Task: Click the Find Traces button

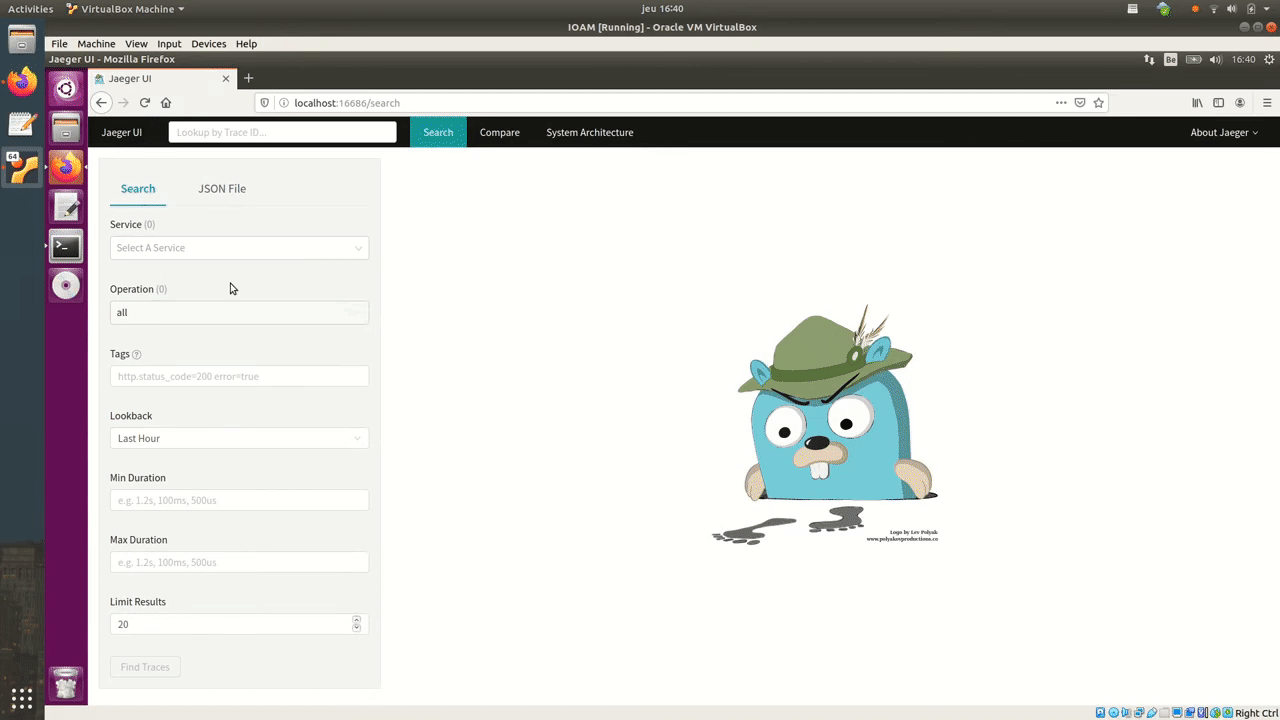Action: pyautogui.click(x=145, y=667)
